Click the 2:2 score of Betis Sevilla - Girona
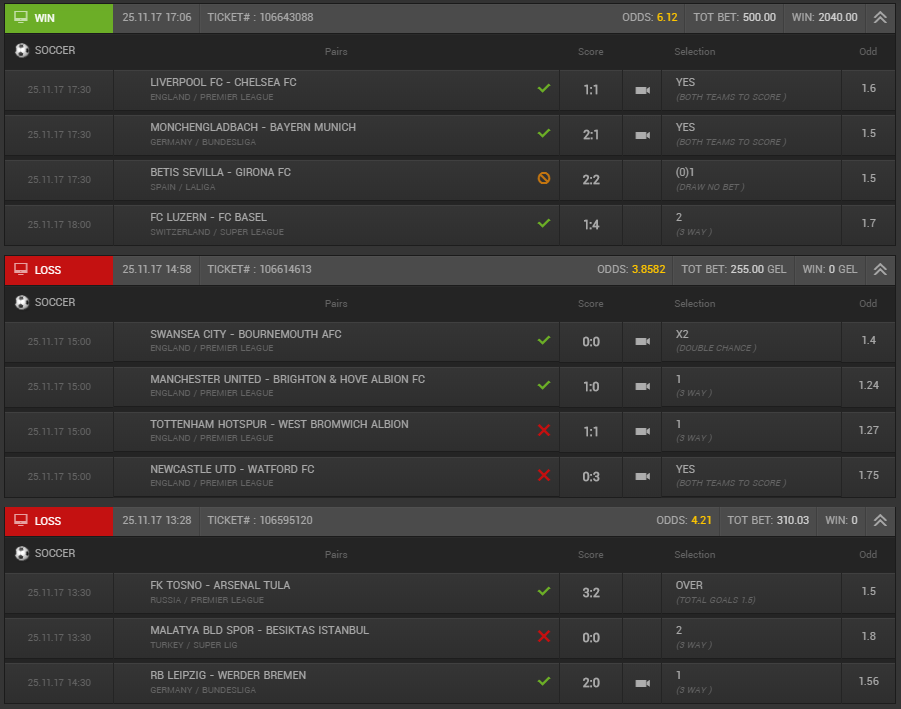This screenshot has width=901, height=709. pyautogui.click(x=591, y=180)
